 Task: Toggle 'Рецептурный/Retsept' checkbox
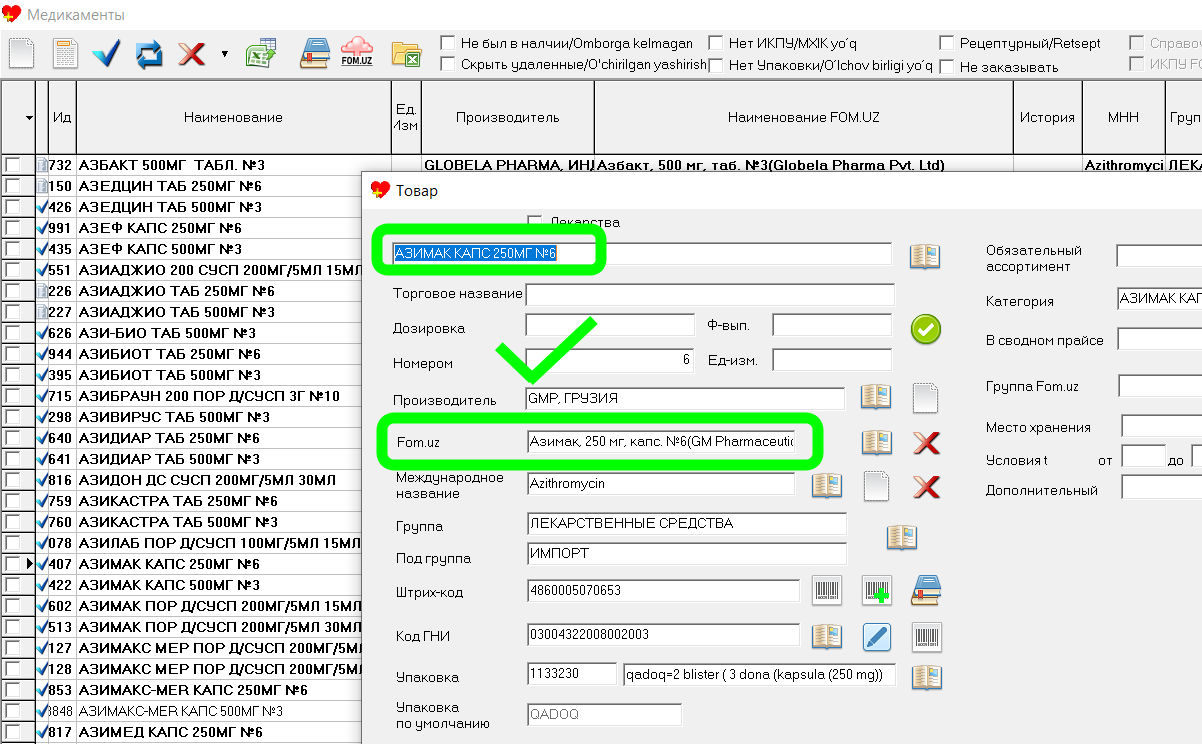pos(946,43)
